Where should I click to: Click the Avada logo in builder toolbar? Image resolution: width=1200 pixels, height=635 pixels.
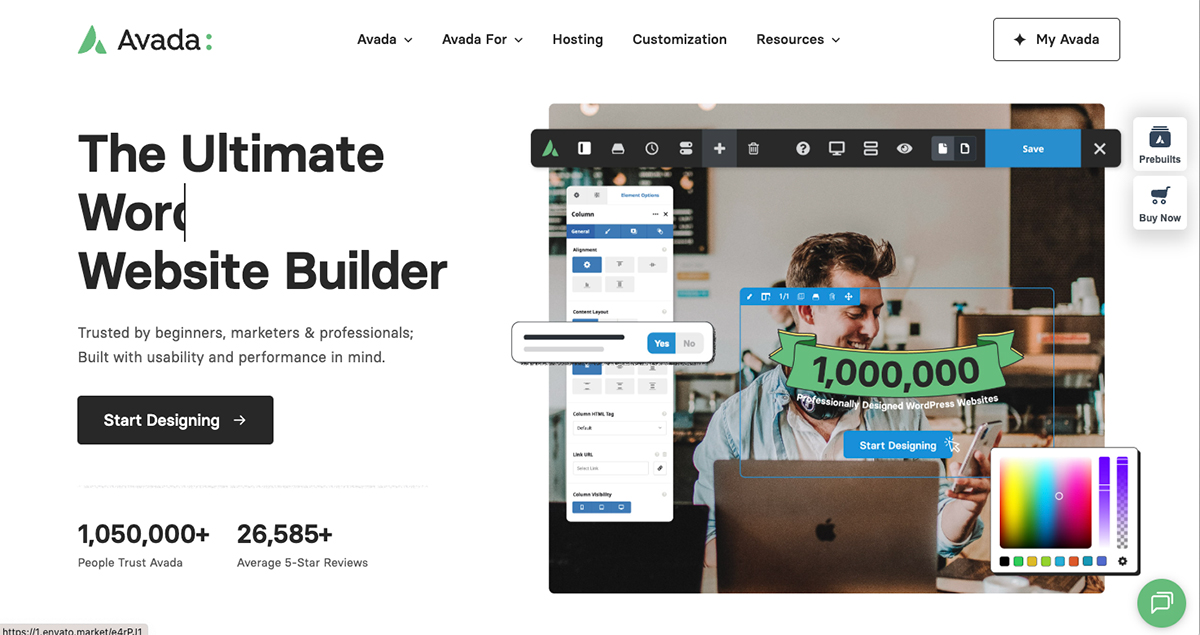pos(550,148)
